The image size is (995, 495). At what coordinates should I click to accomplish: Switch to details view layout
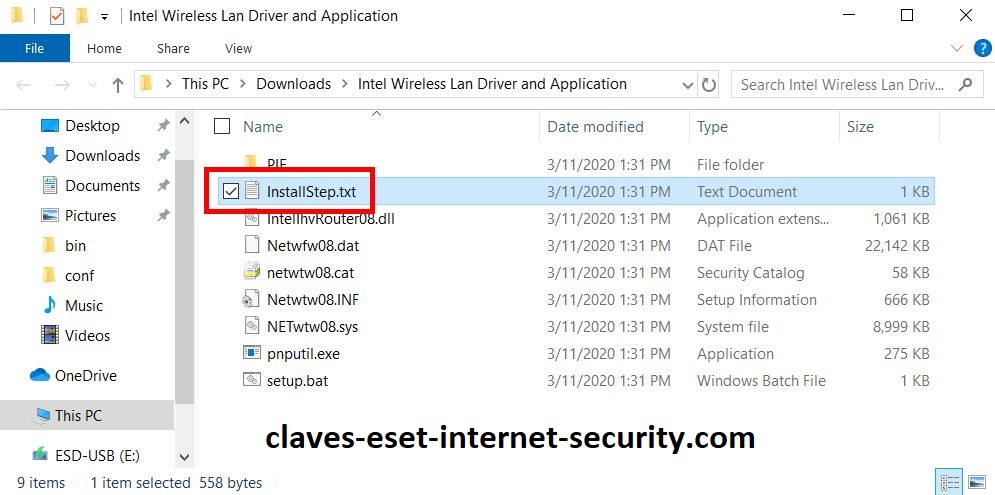[946, 483]
